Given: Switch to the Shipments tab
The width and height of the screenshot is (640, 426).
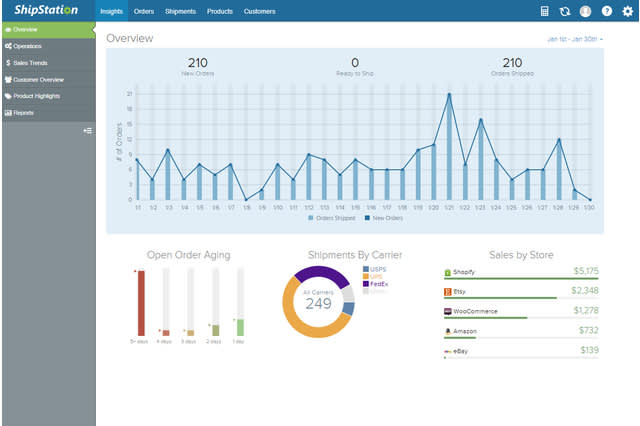Looking at the screenshot, I should click(180, 11).
